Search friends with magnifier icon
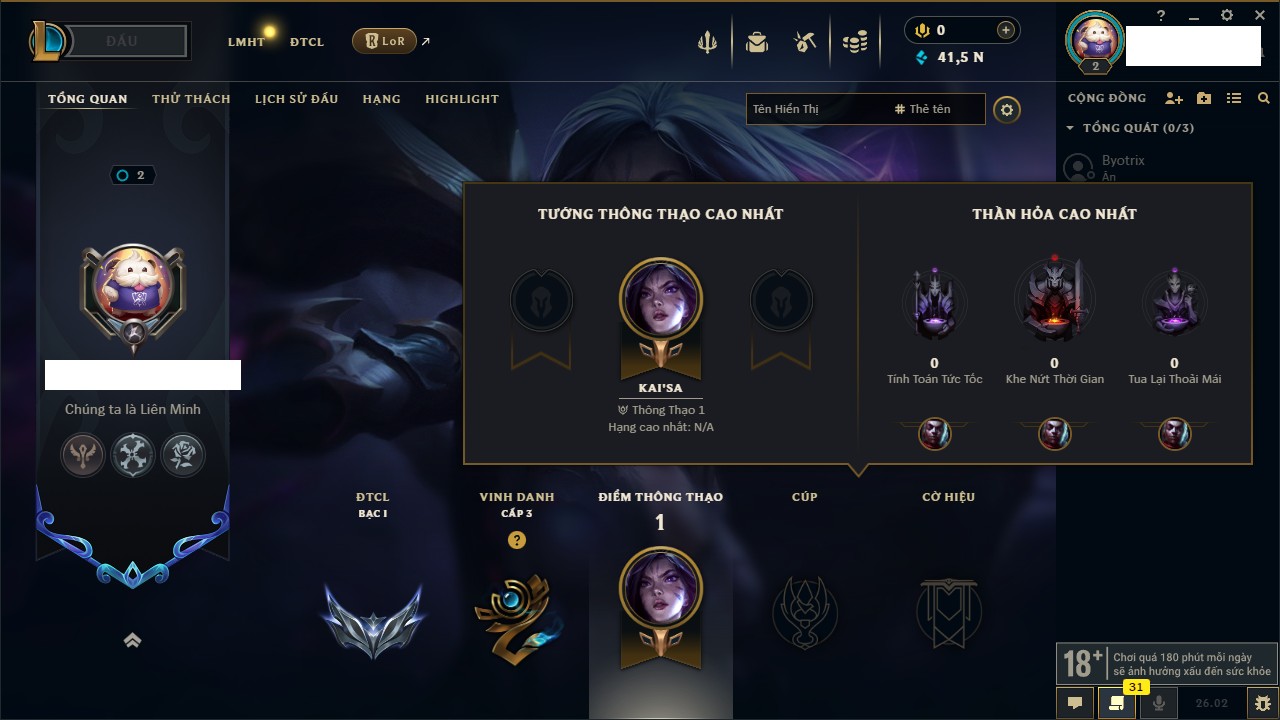Image resolution: width=1280 pixels, height=720 pixels. point(1264,98)
